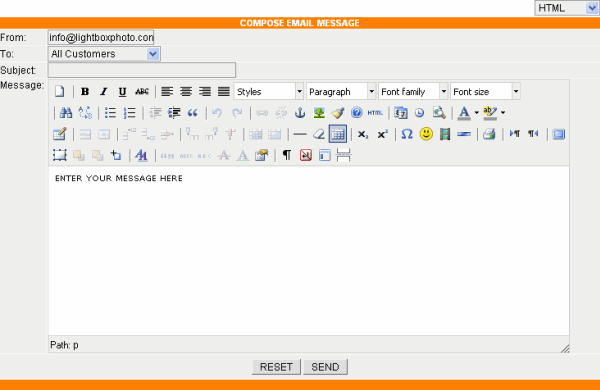Open the All Customers recipient dropdown

coord(104,54)
